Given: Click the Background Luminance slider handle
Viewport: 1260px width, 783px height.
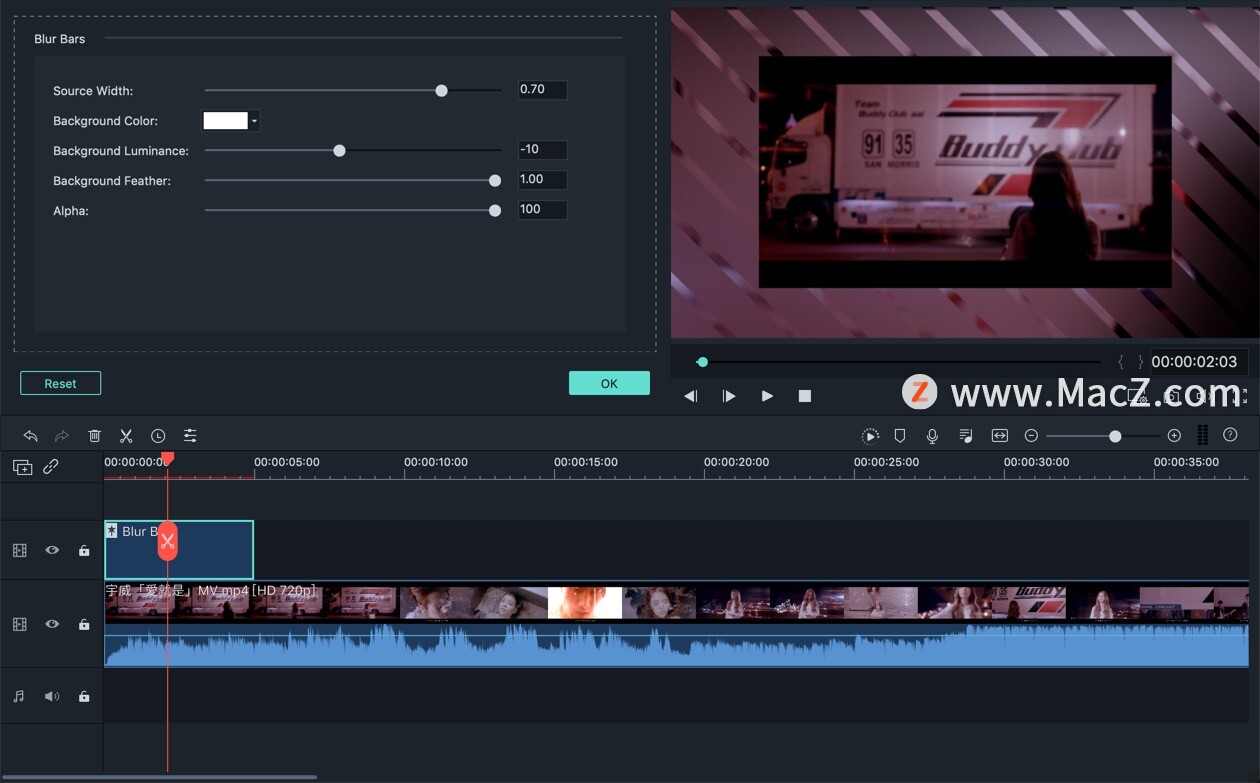Looking at the screenshot, I should [x=339, y=151].
